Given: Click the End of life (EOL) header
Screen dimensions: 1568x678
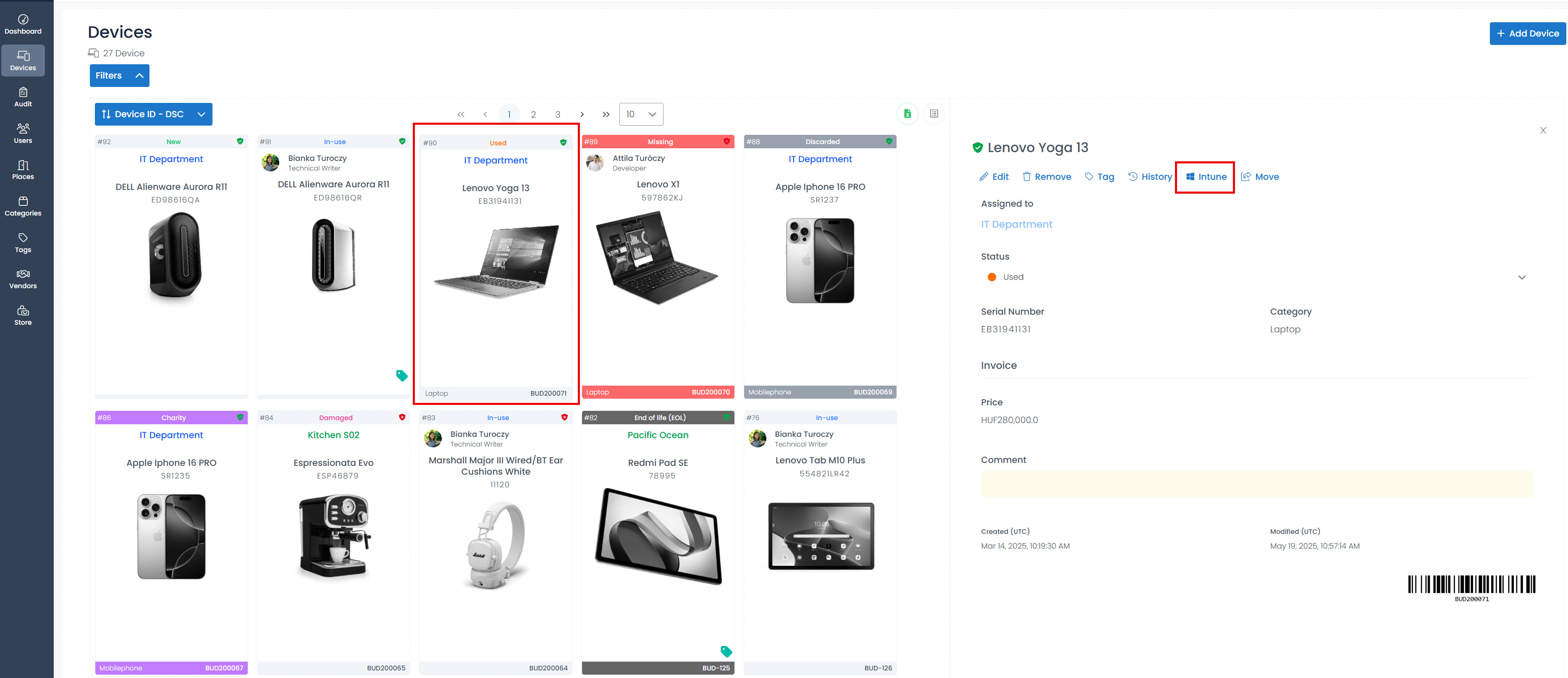Looking at the screenshot, I should [x=658, y=417].
